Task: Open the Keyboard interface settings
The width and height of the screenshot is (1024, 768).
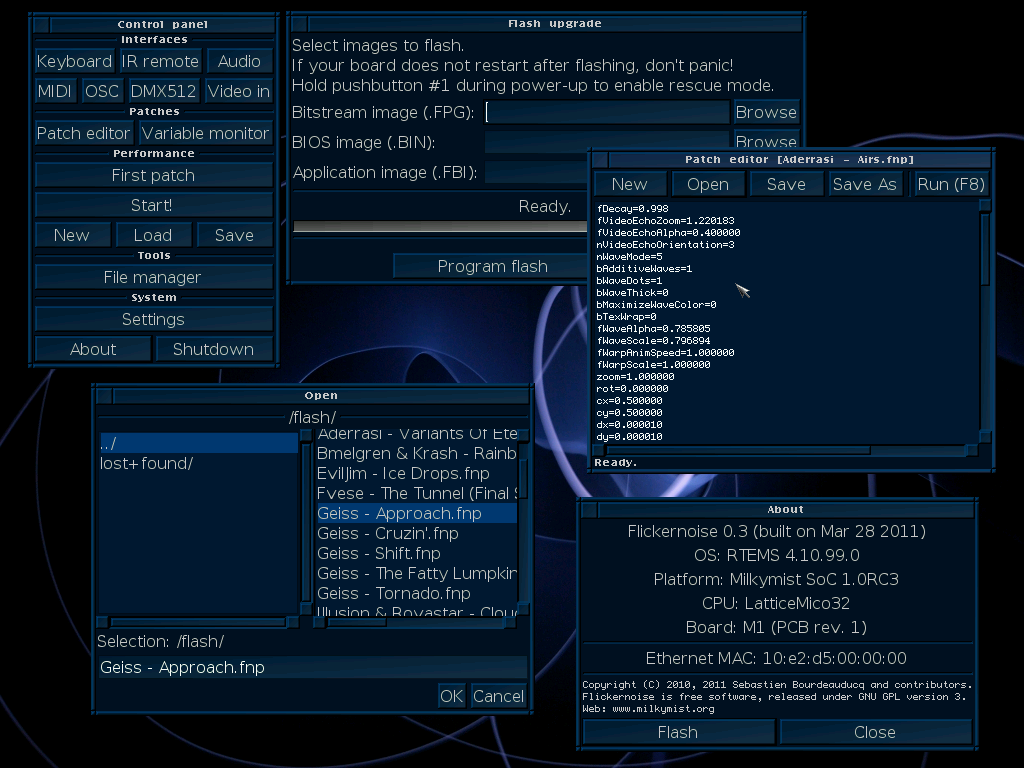Action: click(x=74, y=61)
